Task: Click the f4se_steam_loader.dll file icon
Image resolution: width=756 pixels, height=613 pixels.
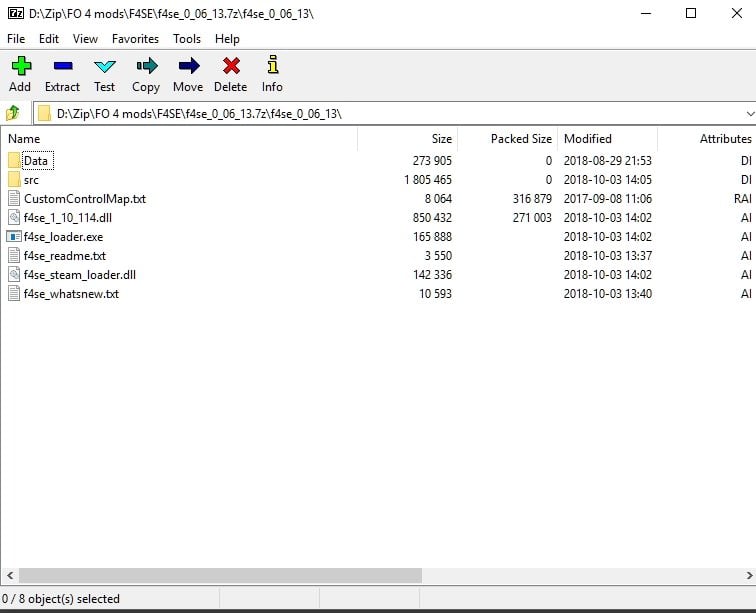Action: point(14,274)
